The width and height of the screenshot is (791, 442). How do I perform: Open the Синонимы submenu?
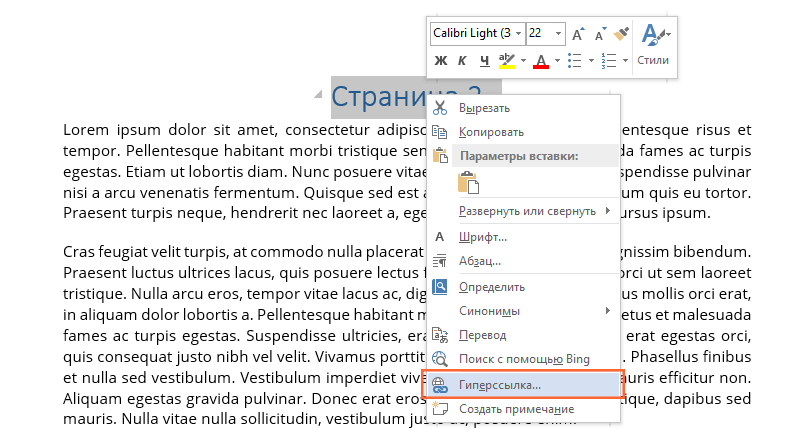click(523, 311)
